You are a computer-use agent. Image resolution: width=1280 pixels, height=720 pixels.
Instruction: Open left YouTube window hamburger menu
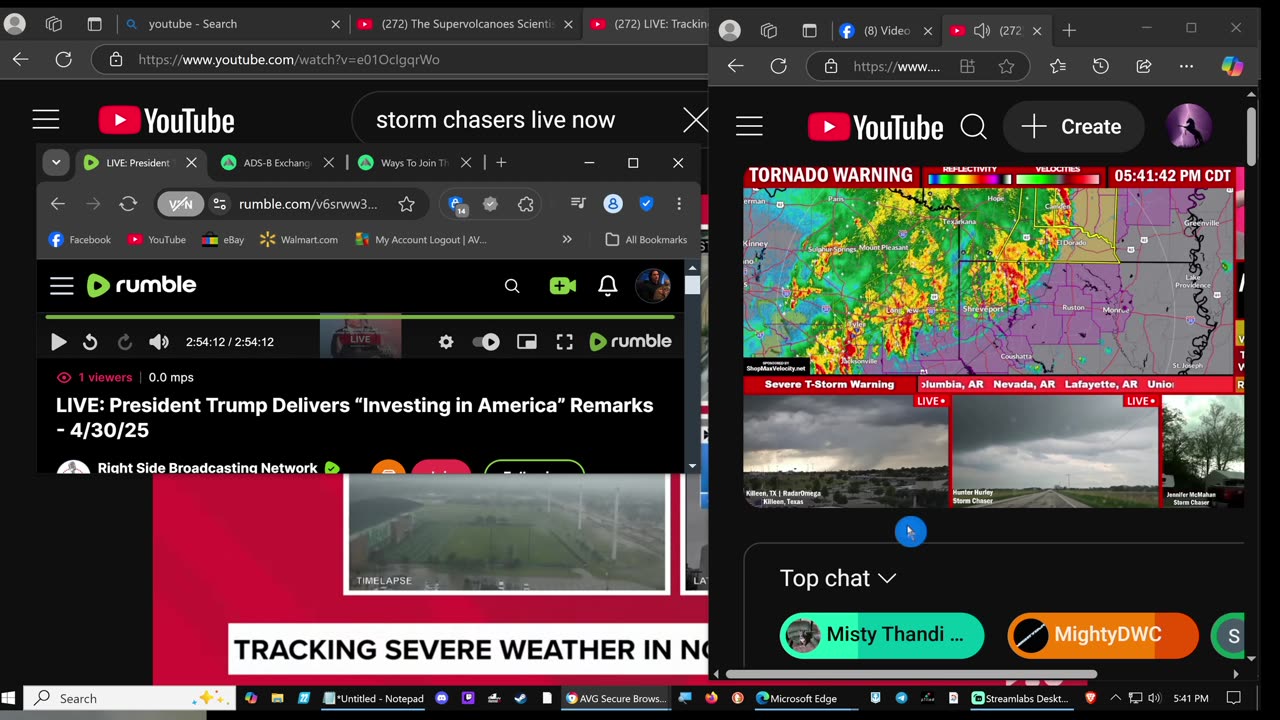[46, 121]
